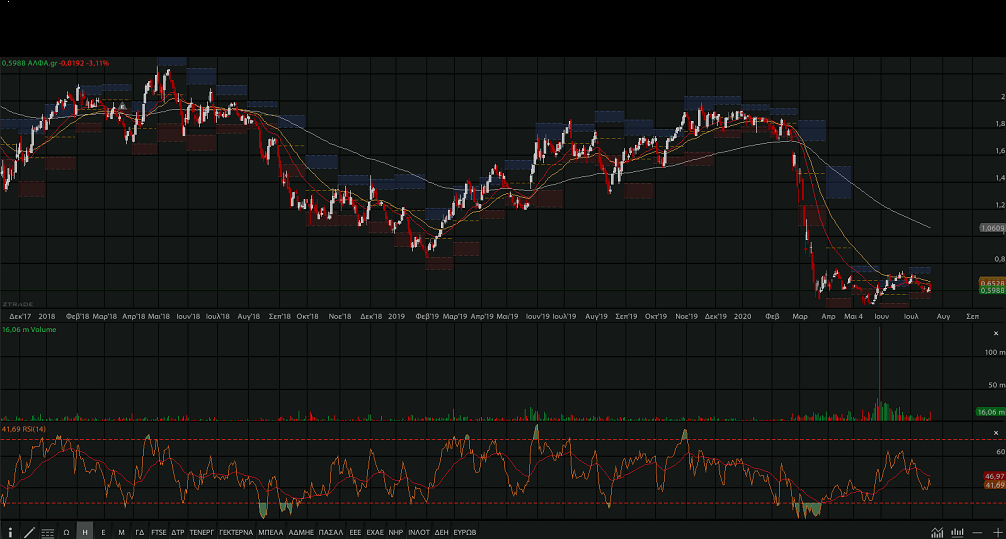Open the indicators chart icon
Screen dimensions: 1006x539
click(x=937, y=532)
